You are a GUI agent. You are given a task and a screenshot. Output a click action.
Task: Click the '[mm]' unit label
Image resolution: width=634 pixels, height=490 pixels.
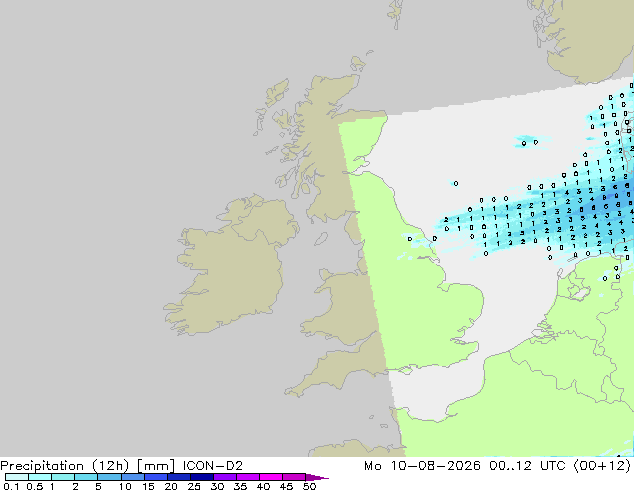point(156,466)
